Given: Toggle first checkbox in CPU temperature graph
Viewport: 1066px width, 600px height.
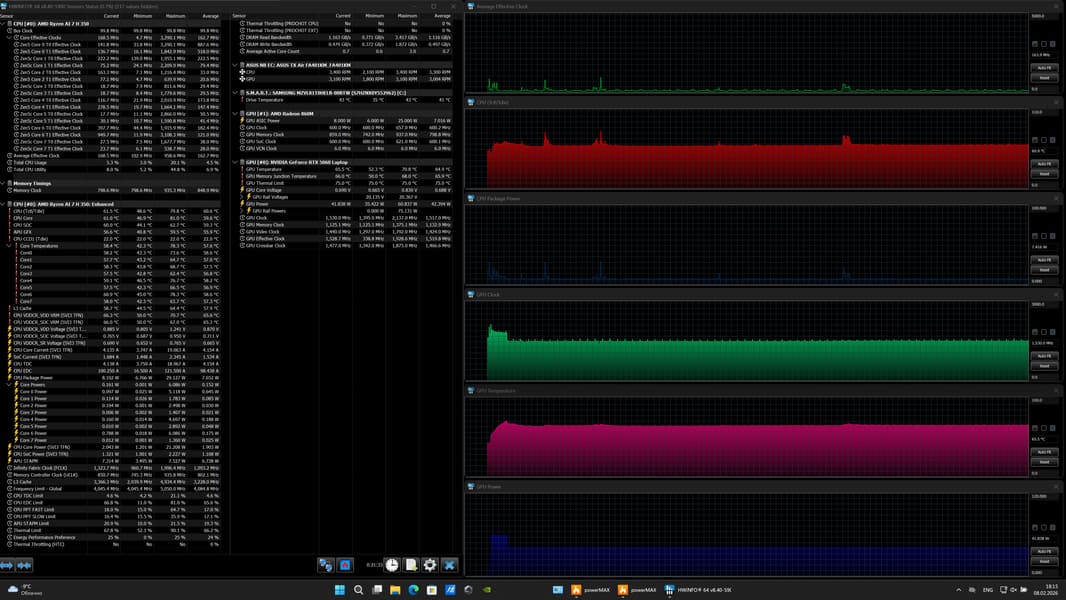Looking at the screenshot, I should click(1035, 140).
